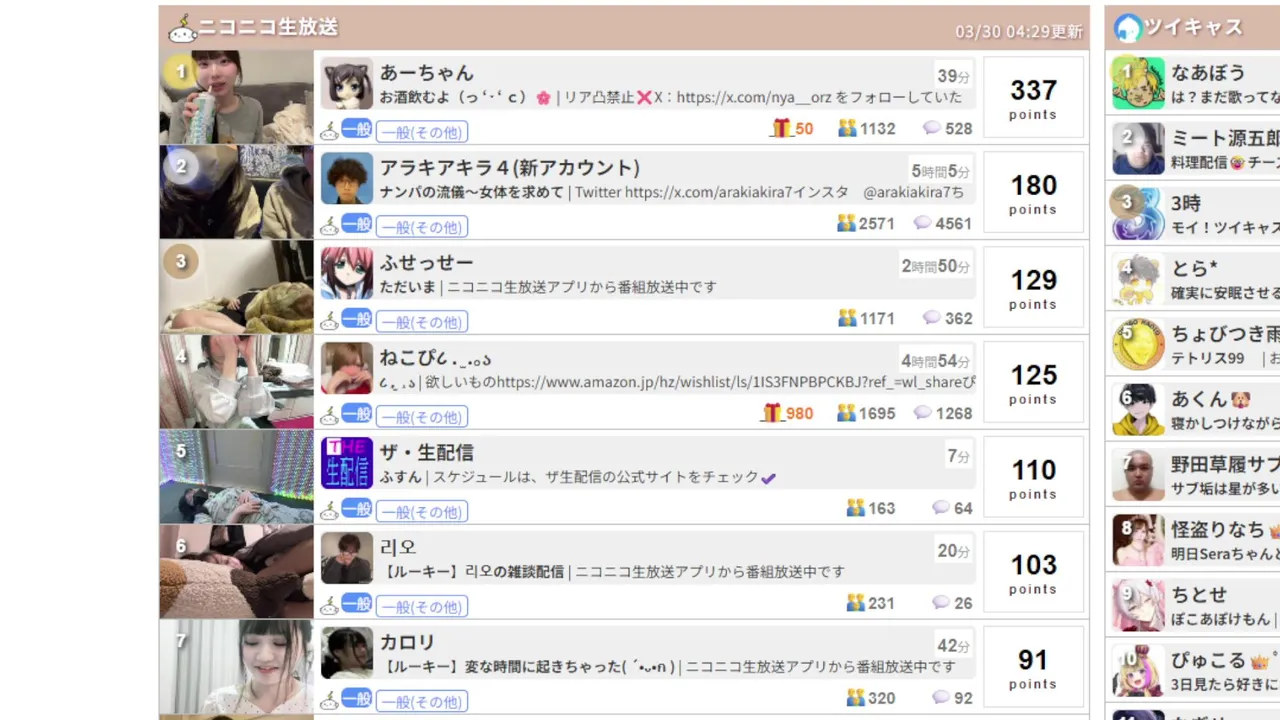Click the gift icon showing 980 points
The height and width of the screenshot is (720, 1280).
(x=772, y=413)
